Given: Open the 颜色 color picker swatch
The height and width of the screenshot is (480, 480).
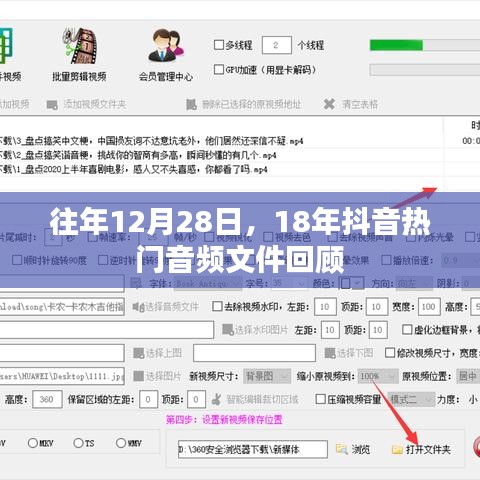Looking at the screenshot, I should pyautogui.click(x=351, y=284).
